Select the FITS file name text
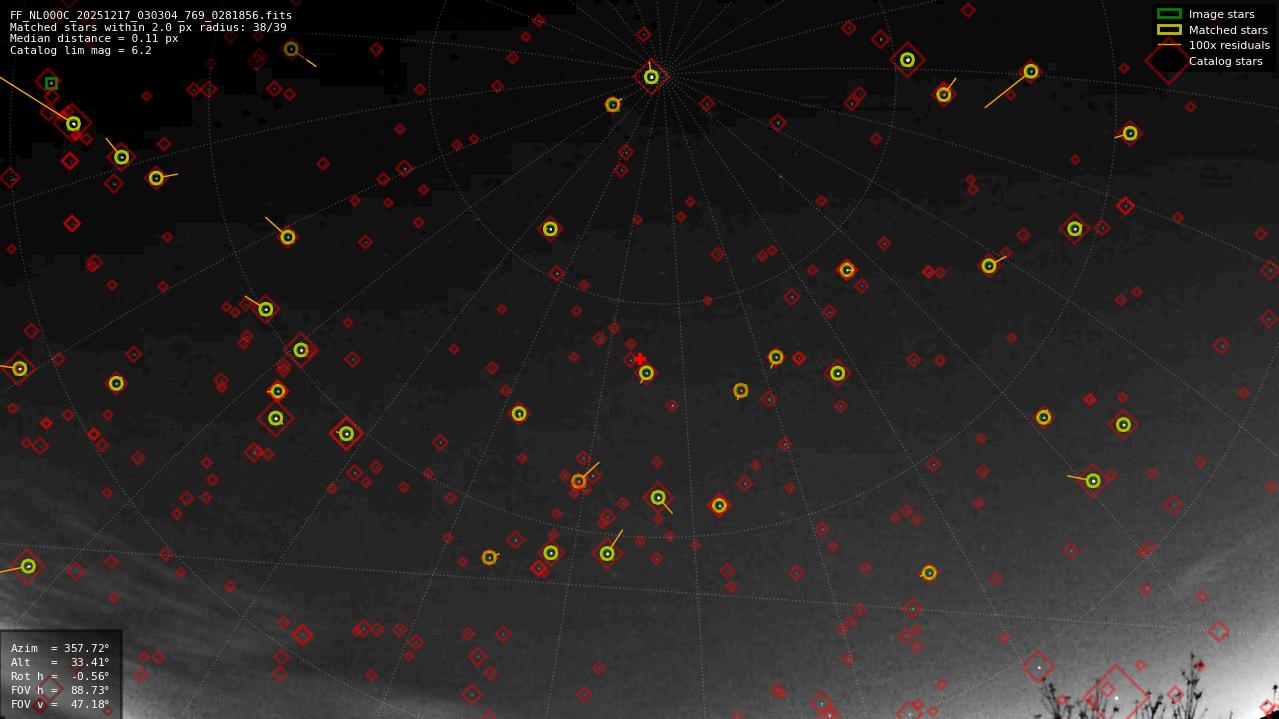The height and width of the screenshot is (719, 1279). pos(151,15)
